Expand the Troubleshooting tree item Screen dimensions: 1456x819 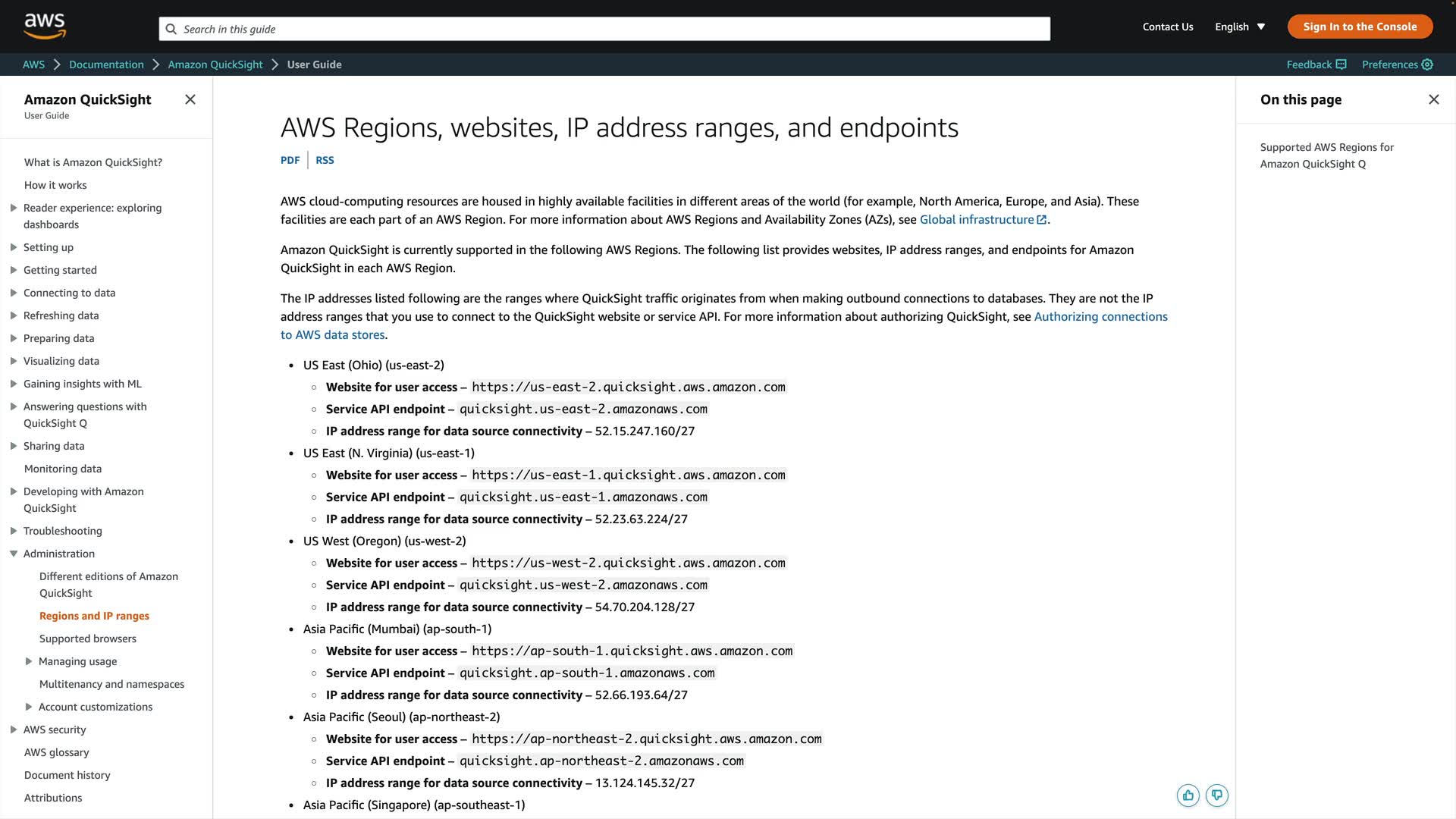(x=14, y=531)
